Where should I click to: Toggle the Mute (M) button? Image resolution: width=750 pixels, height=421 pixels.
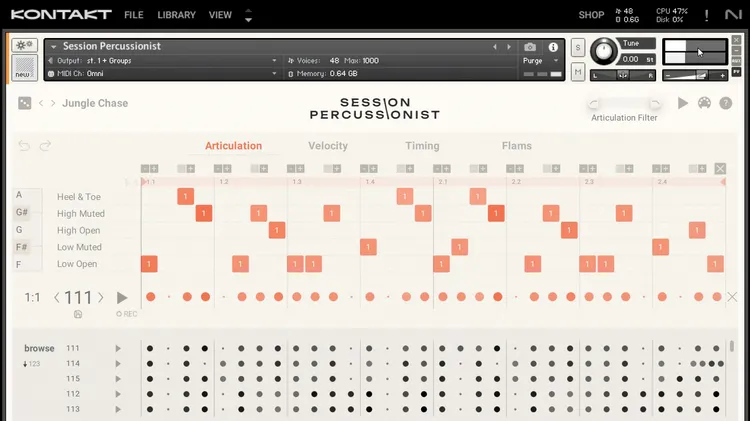(578, 71)
